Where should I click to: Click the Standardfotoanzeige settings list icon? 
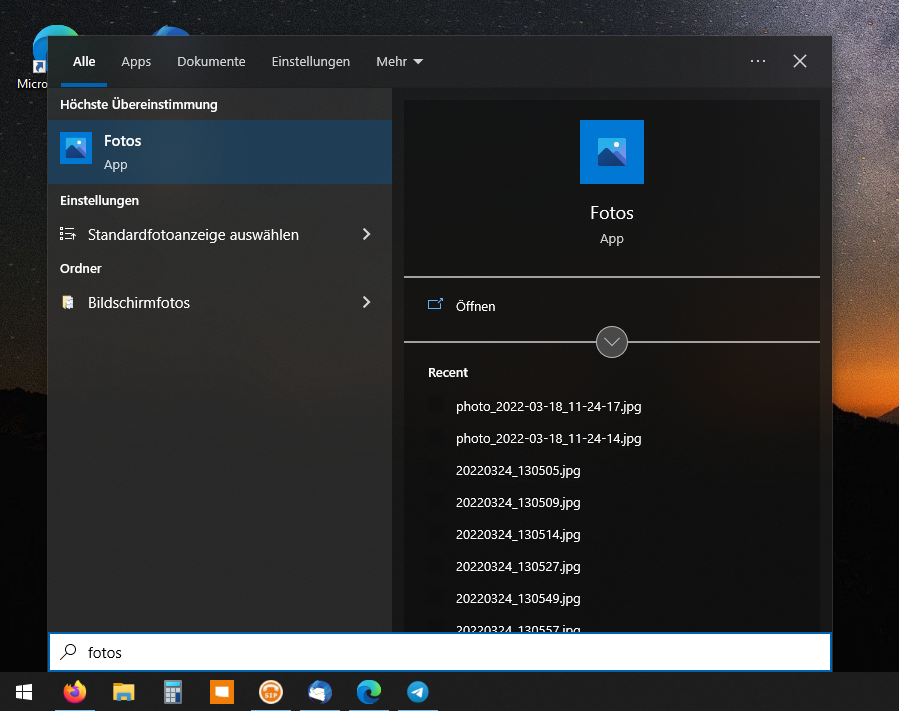[68, 234]
